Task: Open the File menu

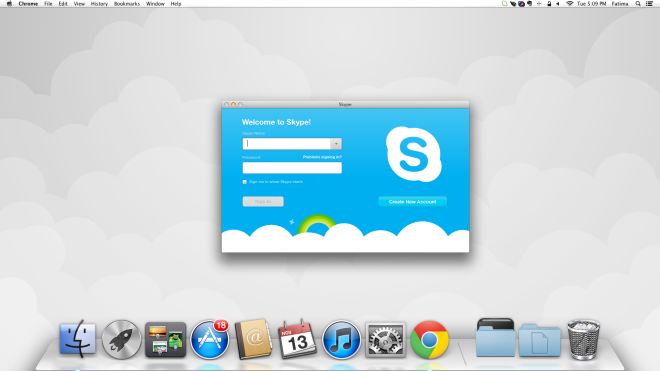Action: 48,4
